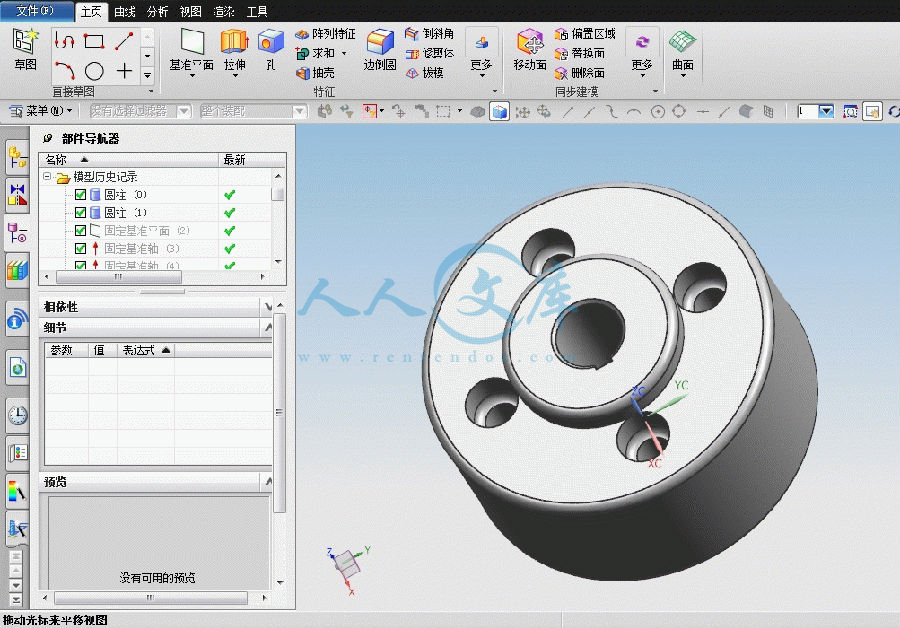900x628 pixels.
Task: Click the 参数 column header
Action: pos(67,350)
